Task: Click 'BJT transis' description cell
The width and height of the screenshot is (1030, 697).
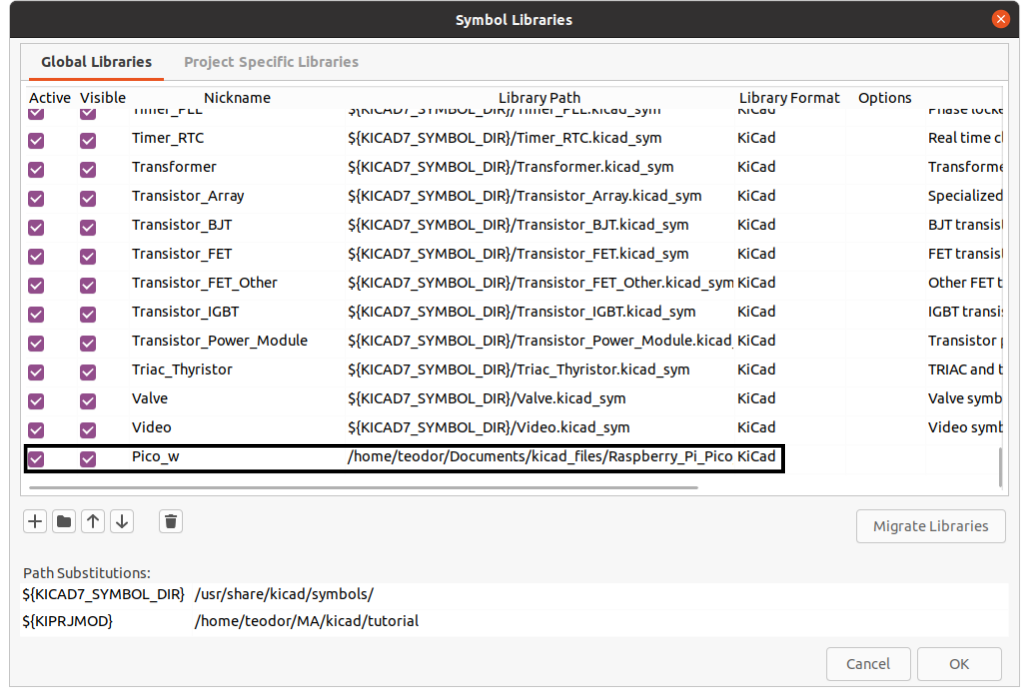Action: [965, 225]
